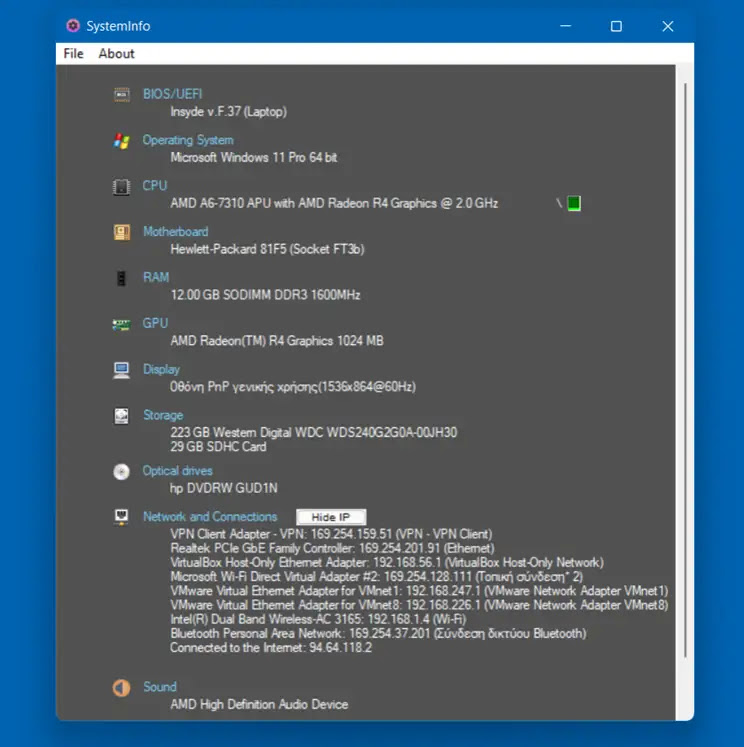
Task: Click the SystemInfo app icon in title bar
Action: coord(73,26)
